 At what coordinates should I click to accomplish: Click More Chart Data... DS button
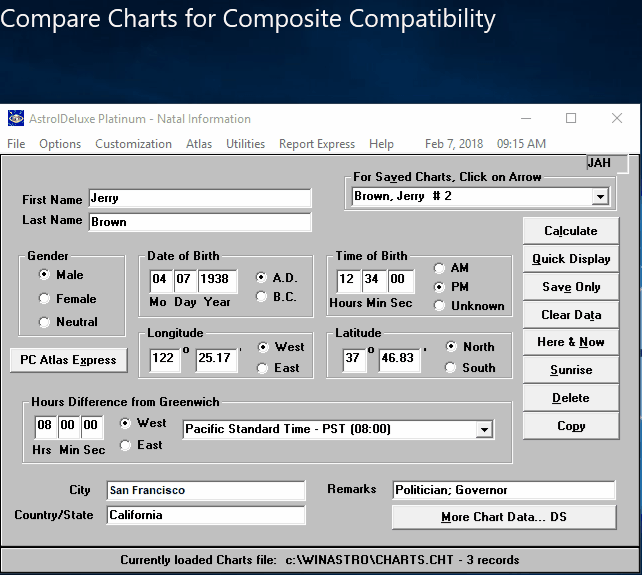click(503, 517)
